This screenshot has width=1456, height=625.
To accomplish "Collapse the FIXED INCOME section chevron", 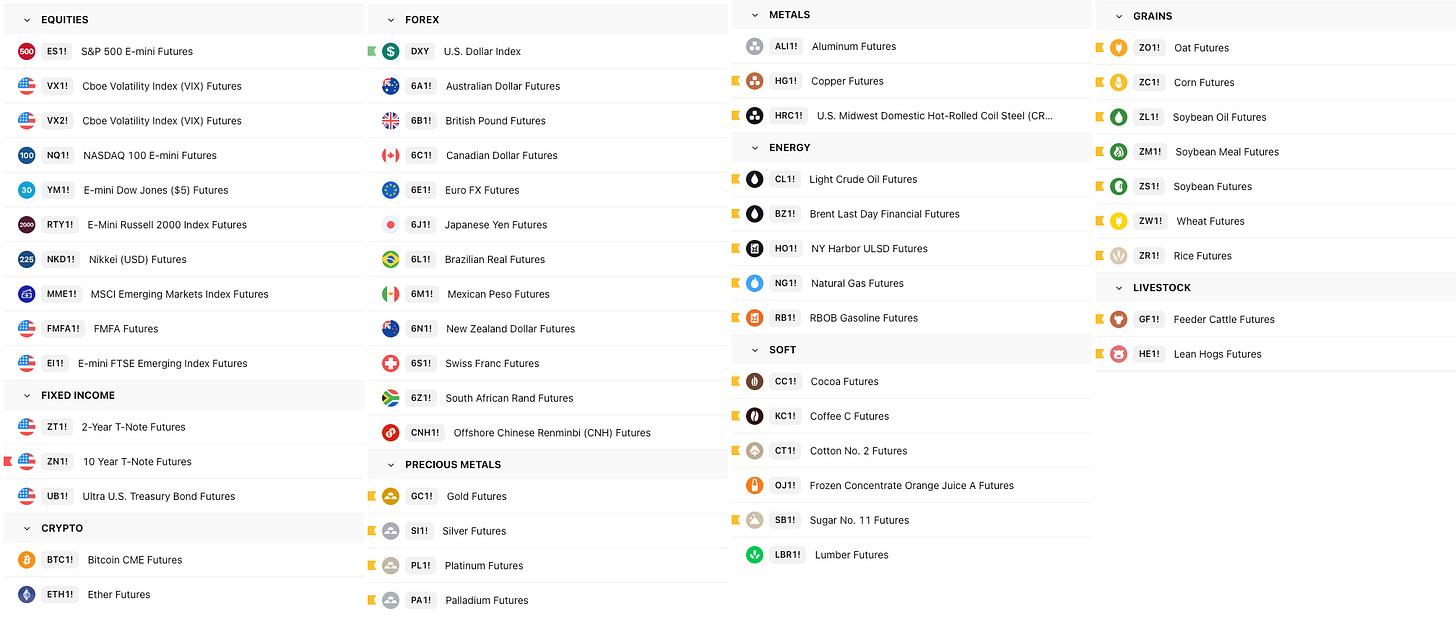I will pyautogui.click(x=27, y=396).
